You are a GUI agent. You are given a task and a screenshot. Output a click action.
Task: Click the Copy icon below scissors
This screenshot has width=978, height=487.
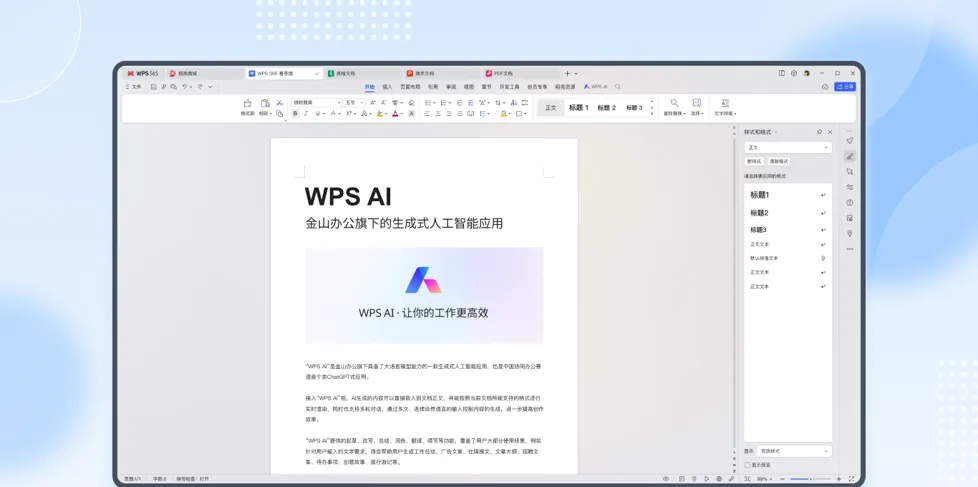pos(279,113)
